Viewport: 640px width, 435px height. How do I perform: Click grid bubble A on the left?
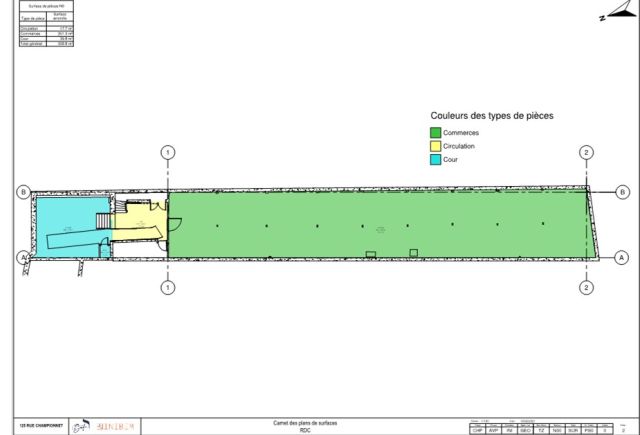[x=22, y=257]
